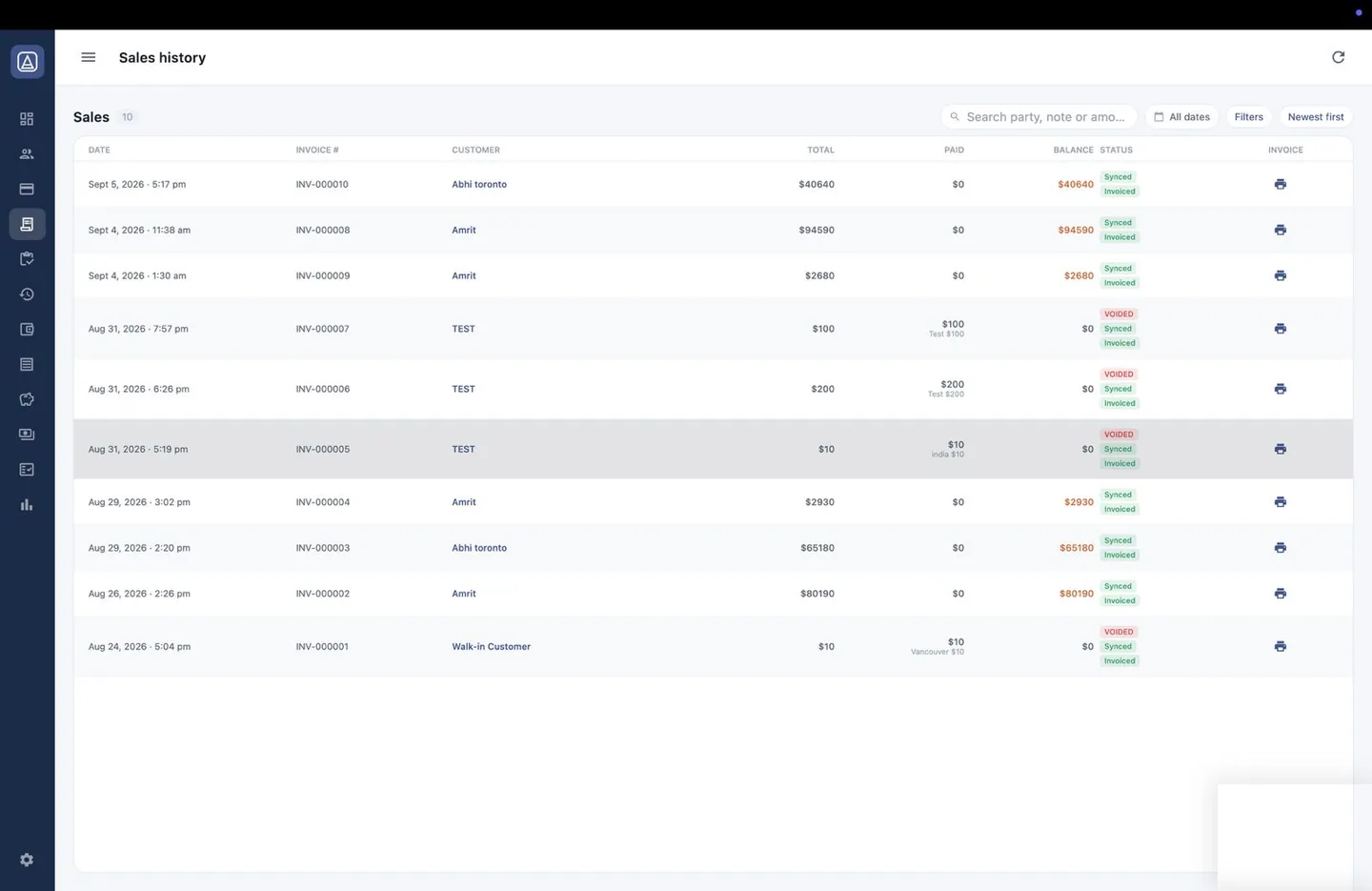
Task: Click the TOTAL column header
Action: [x=820, y=150]
